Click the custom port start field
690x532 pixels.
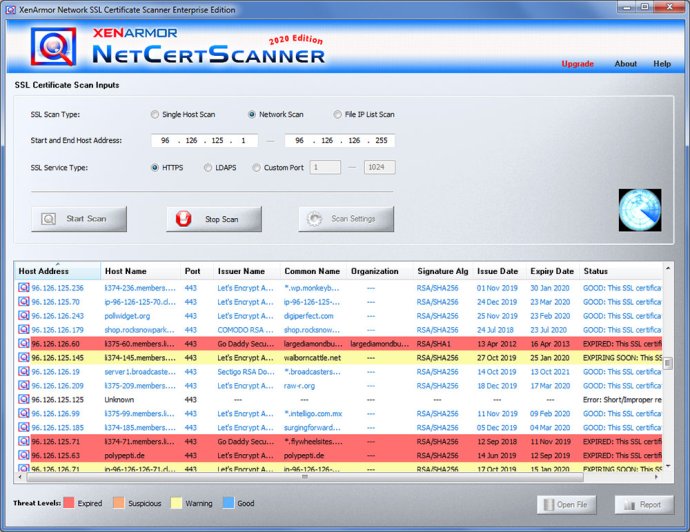325,167
